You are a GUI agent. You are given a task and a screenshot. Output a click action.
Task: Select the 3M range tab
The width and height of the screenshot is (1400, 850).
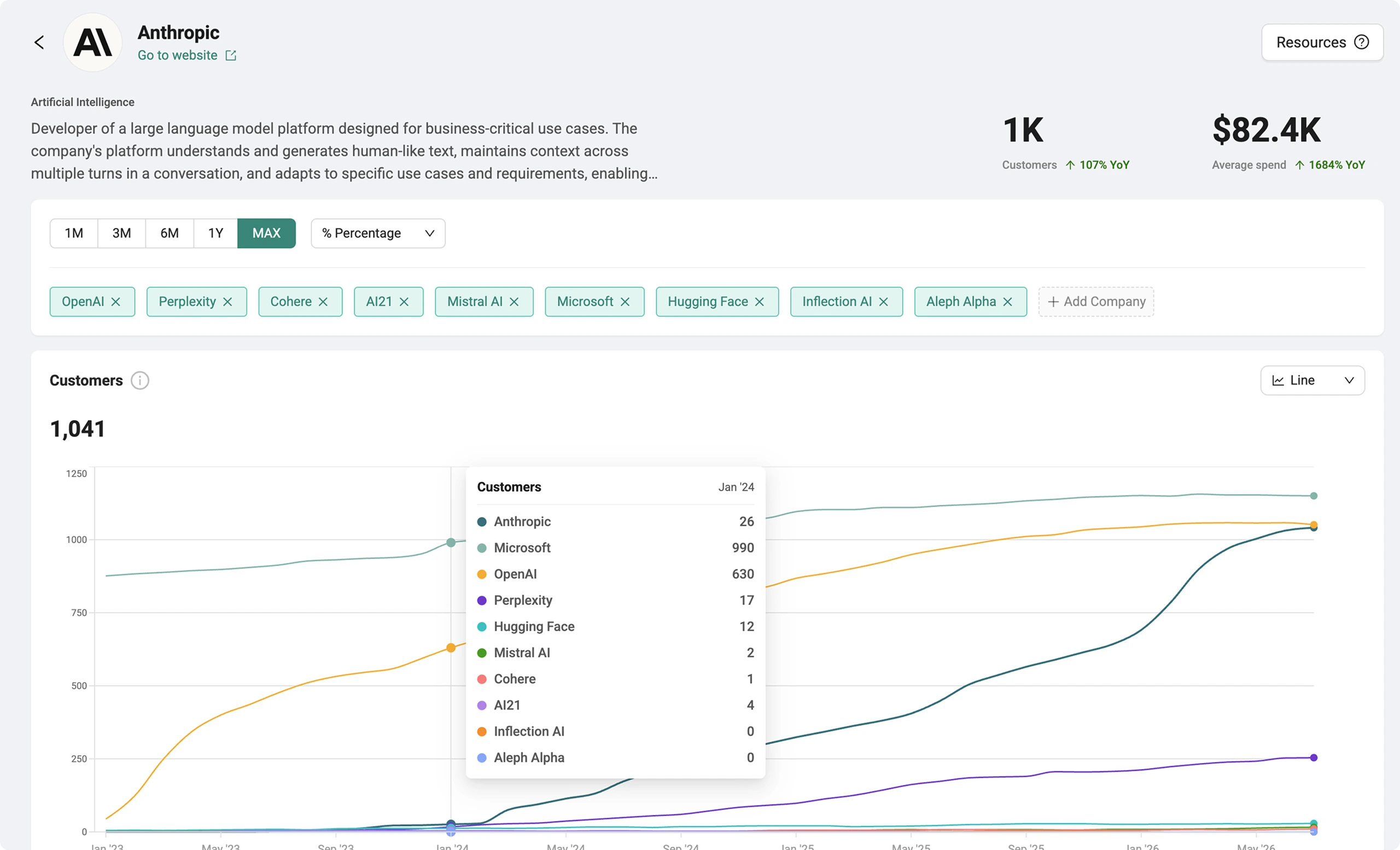click(121, 233)
